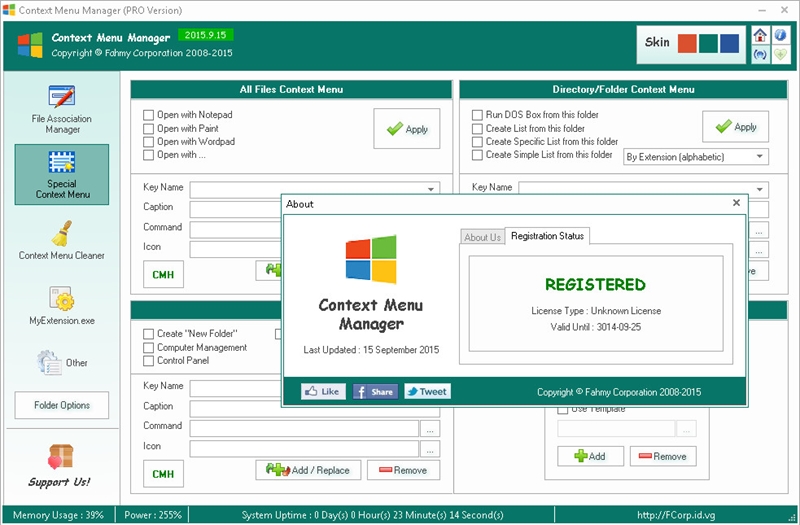This screenshot has width=800, height=525.
Task: Close the About dialog
Action: click(736, 203)
